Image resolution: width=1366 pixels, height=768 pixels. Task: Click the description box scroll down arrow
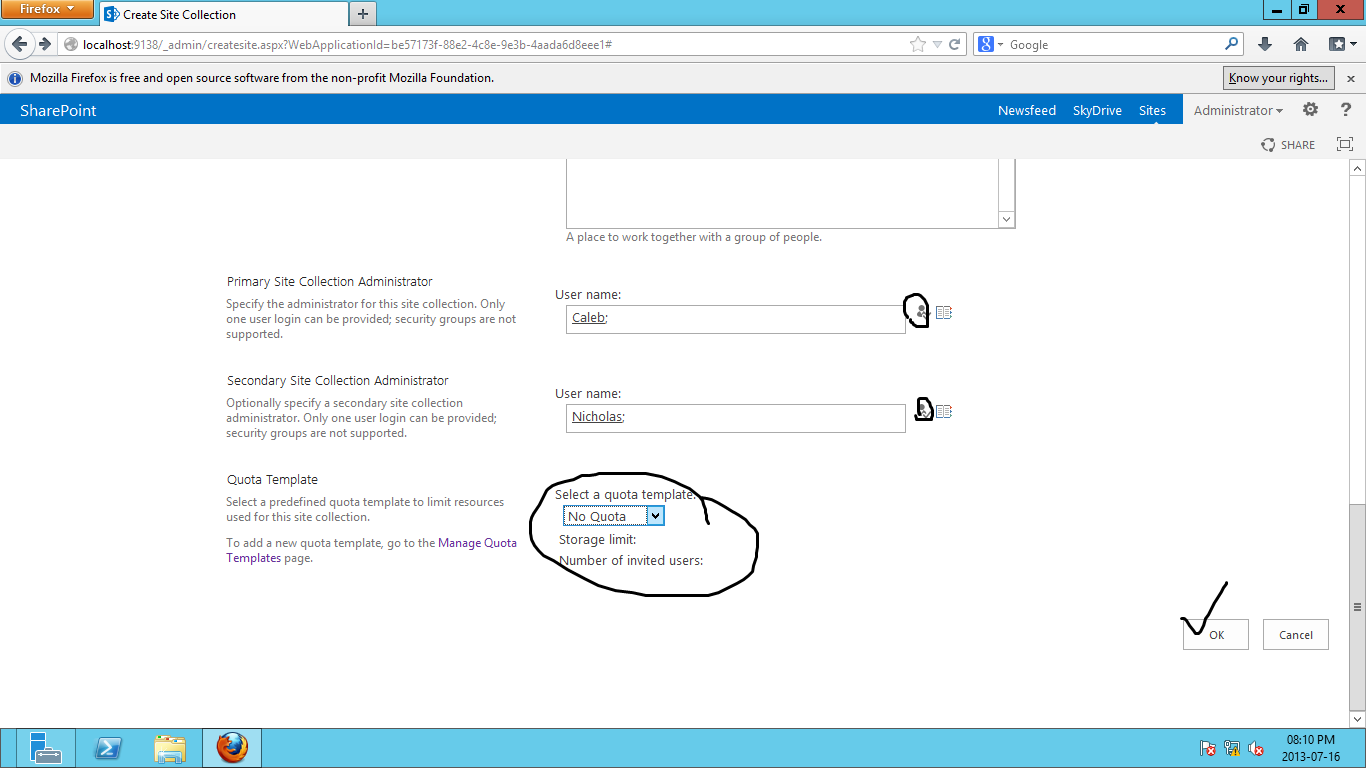point(1007,219)
